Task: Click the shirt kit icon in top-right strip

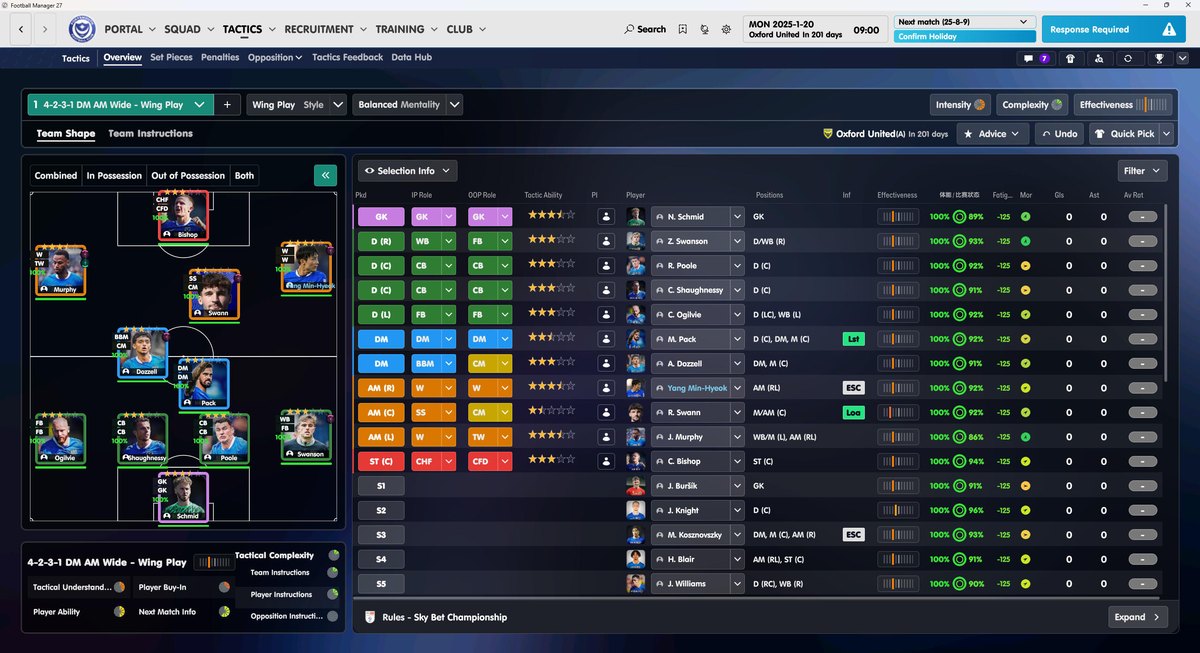Action: click(1070, 58)
